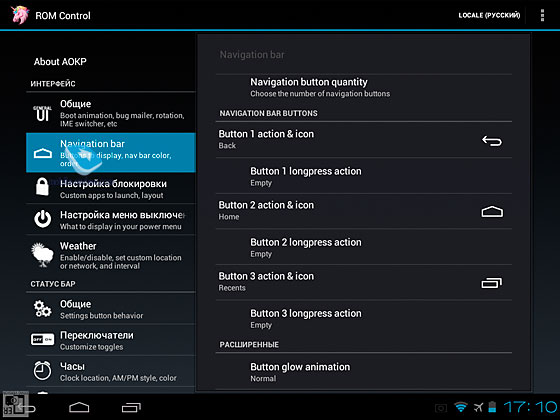Open Navigation button quantity chooser
Viewport: 560px width, 420px height.
[x=364, y=88]
